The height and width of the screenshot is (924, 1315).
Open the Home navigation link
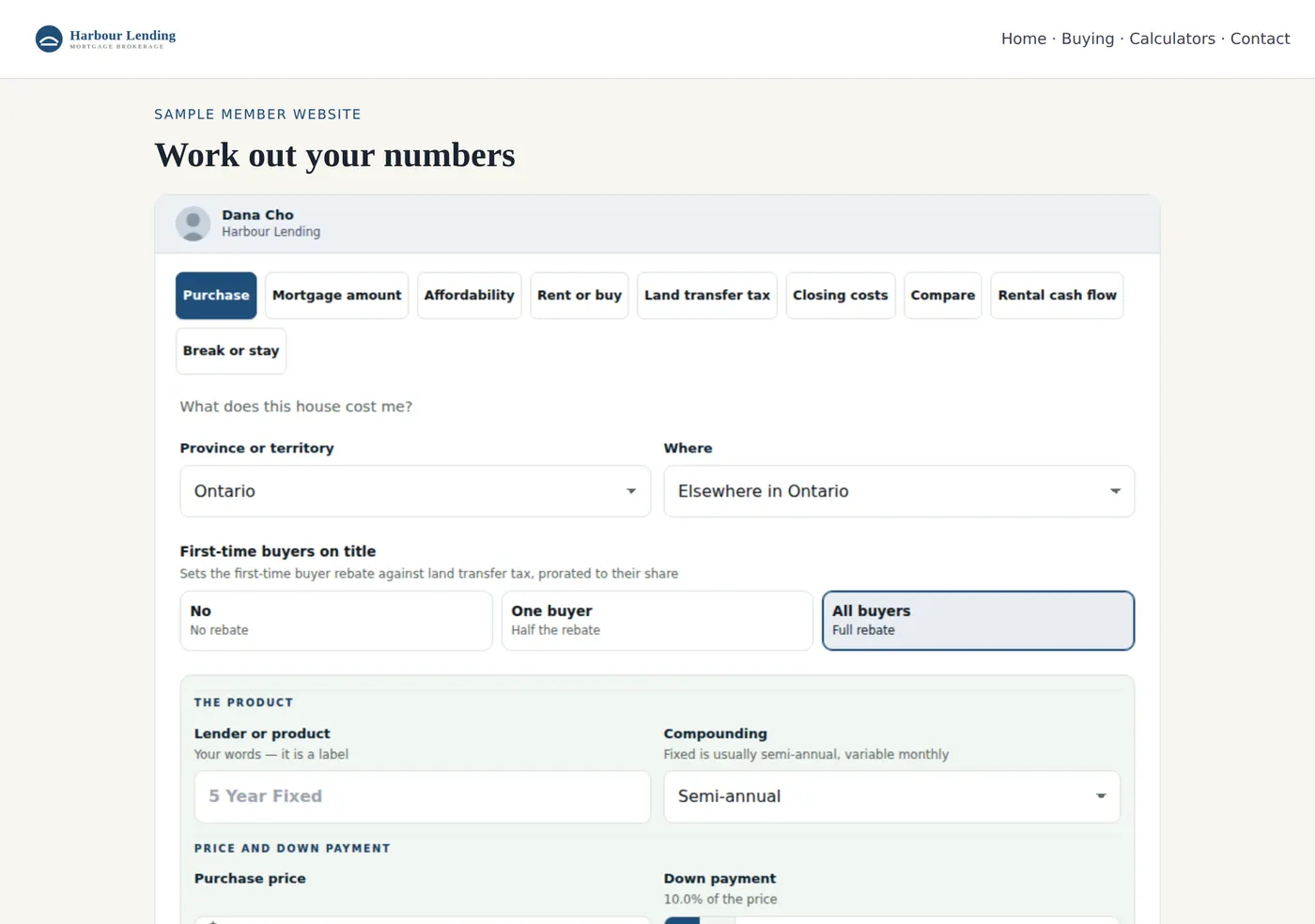1024,38
